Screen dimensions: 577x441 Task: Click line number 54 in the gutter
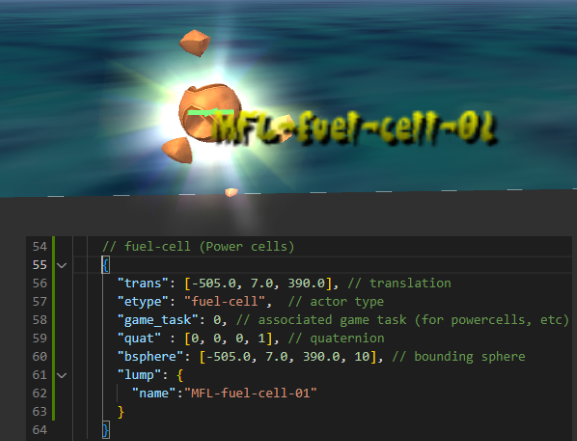pyautogui.click(x=39, y=247)
